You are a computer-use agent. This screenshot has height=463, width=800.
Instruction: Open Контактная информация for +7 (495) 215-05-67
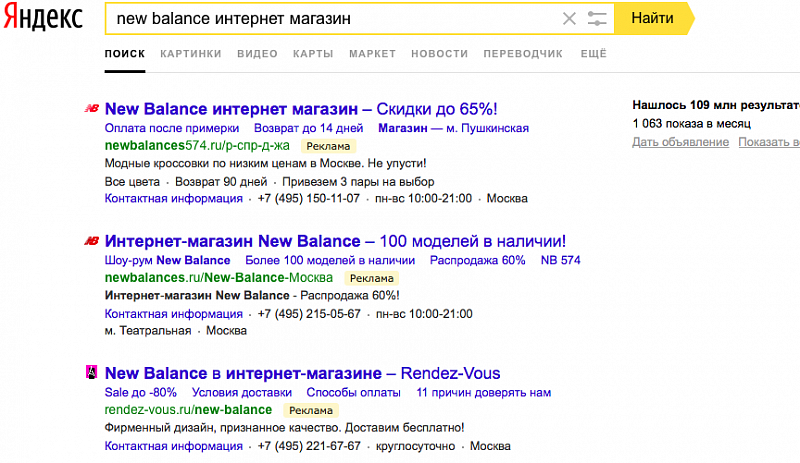(x=173, y=314)
